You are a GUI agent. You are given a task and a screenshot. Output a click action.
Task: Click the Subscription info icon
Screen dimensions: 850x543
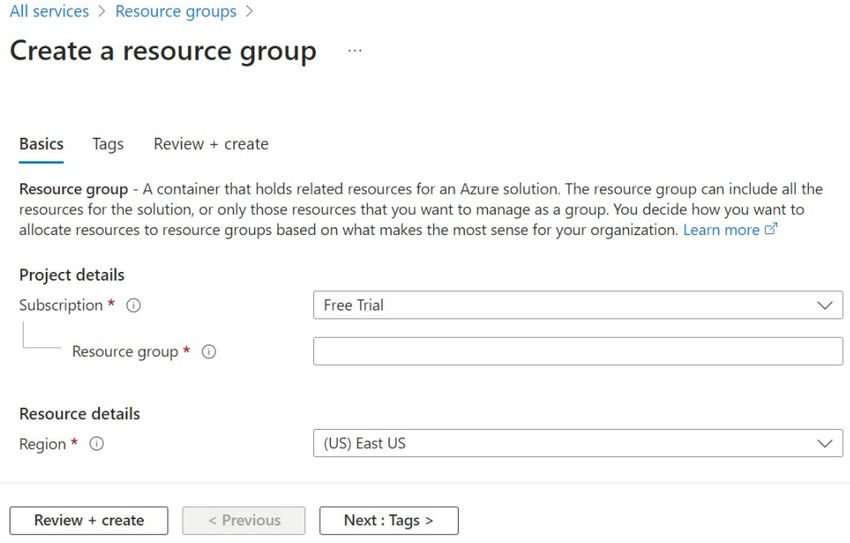tap(133, 306)
